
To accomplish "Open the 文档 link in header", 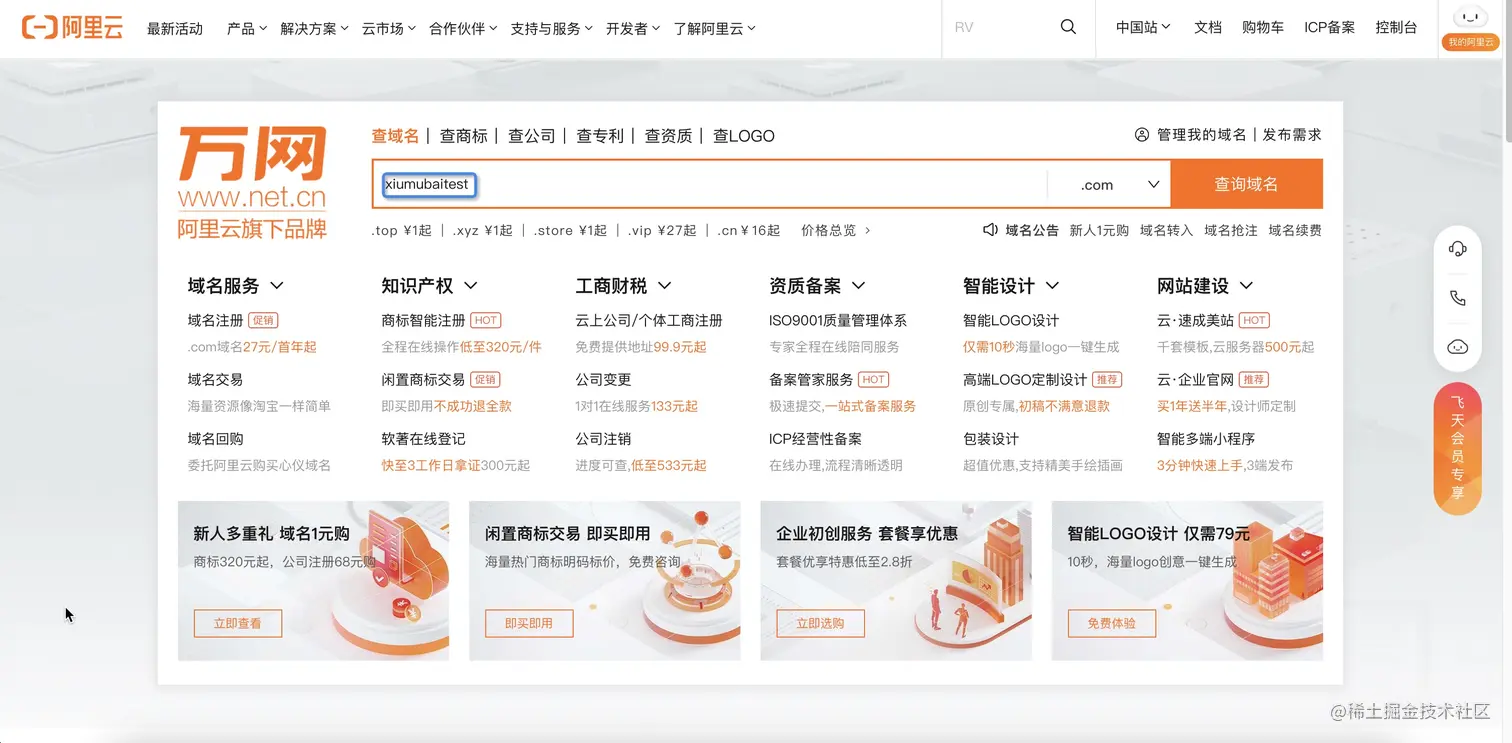I will [x=1208, y=28].
